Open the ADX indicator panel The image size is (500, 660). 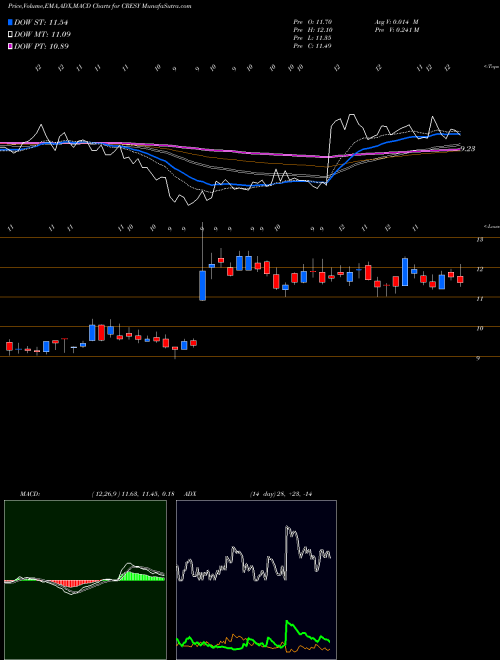(x=256, y=580)
